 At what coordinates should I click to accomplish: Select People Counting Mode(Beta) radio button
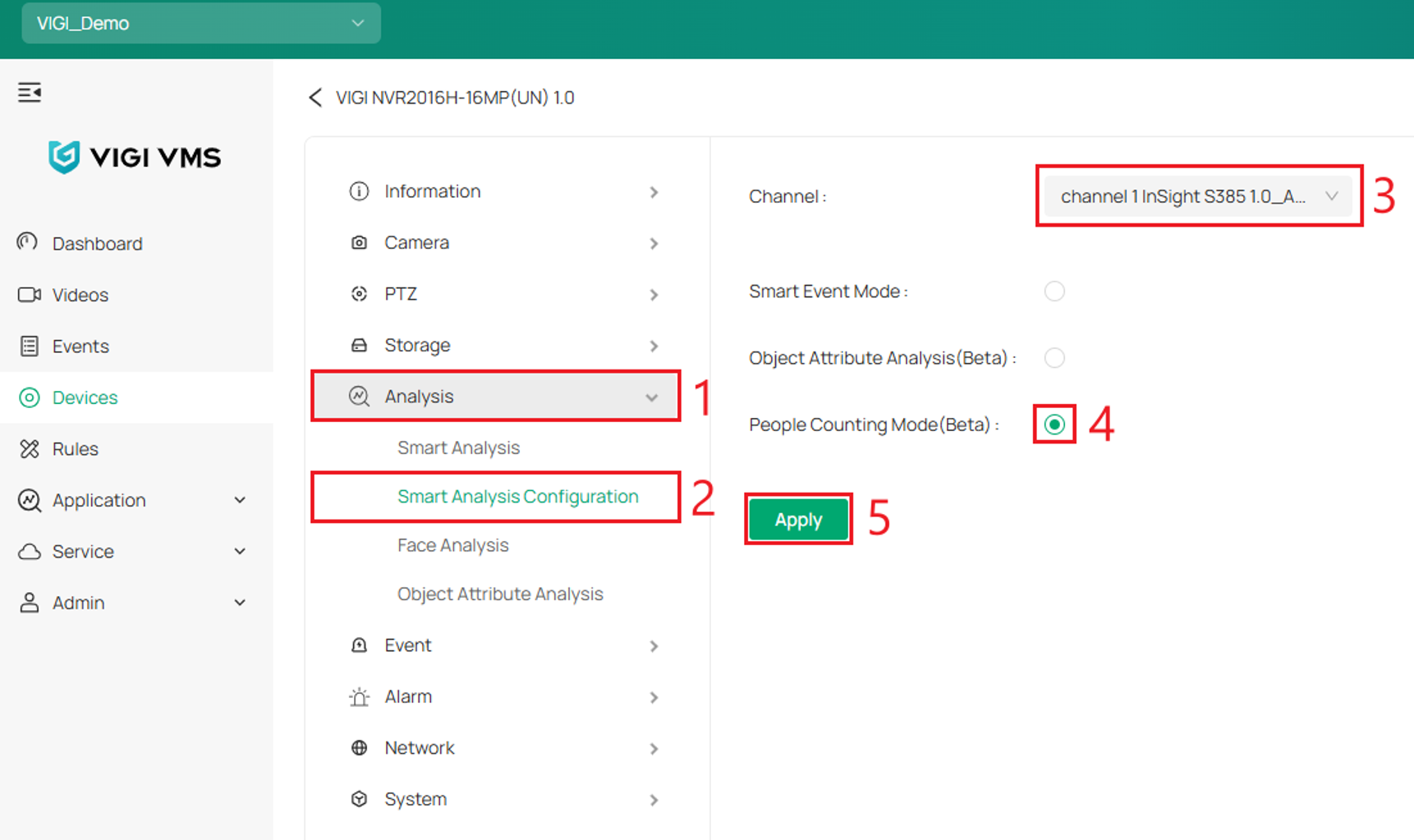(1054, 425)
